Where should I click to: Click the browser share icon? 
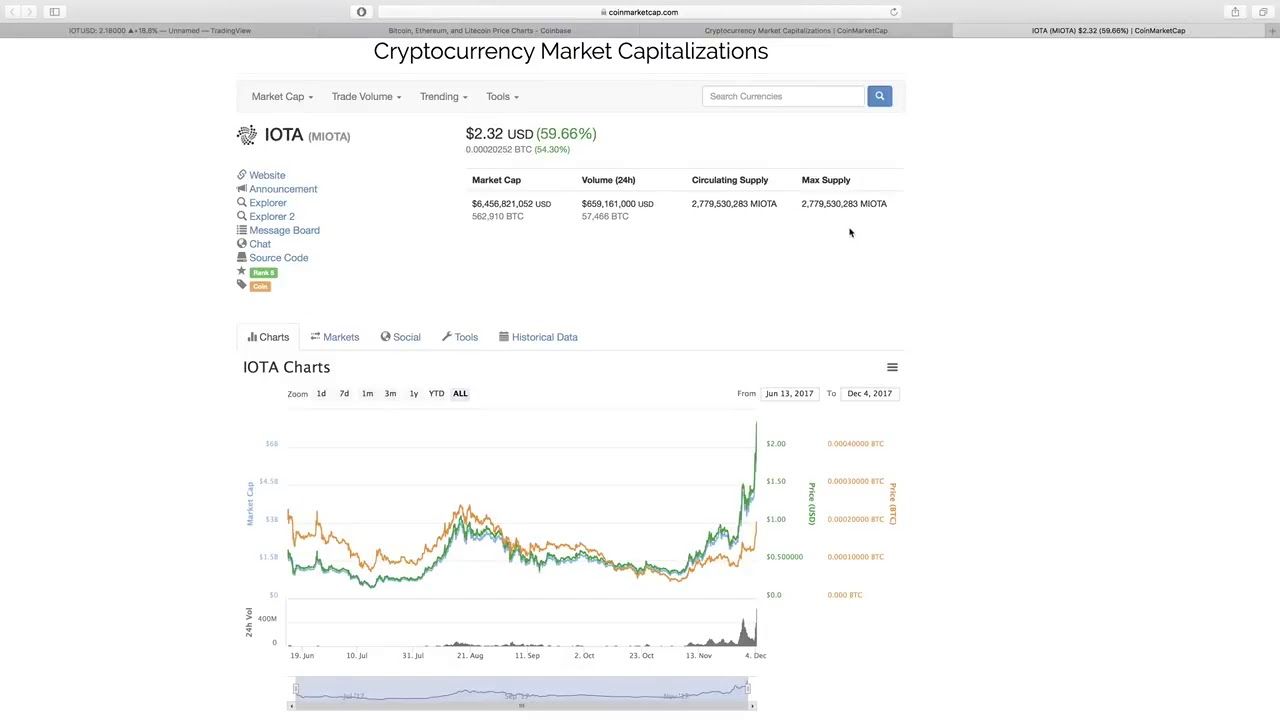click(x=1235, y=12)
